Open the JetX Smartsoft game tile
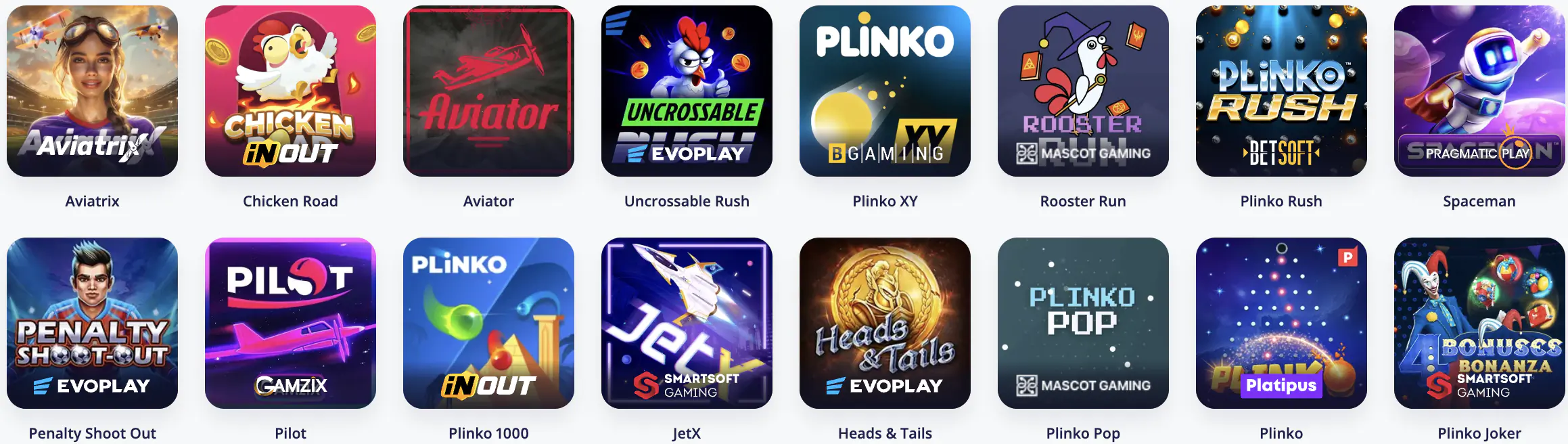Image resolution: width=1568 pixels, height=444 pixels. pos(687,323)
